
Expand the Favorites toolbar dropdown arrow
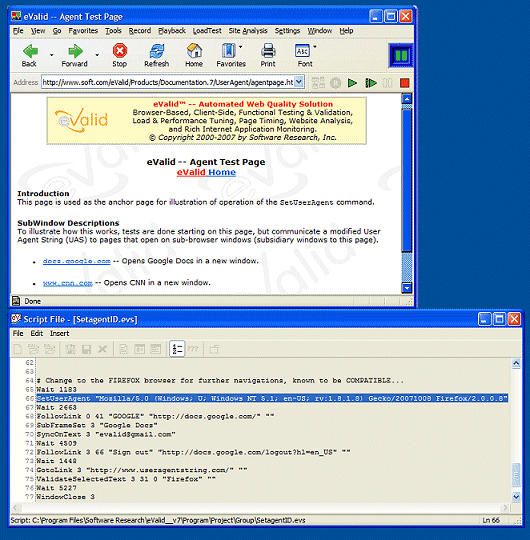pos(241,47)
